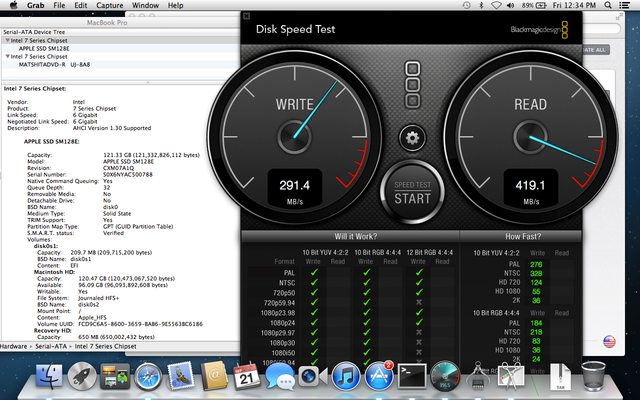640x400 pixels.
Task: Click the PAL write value 276
Action: tap(536, 264)
